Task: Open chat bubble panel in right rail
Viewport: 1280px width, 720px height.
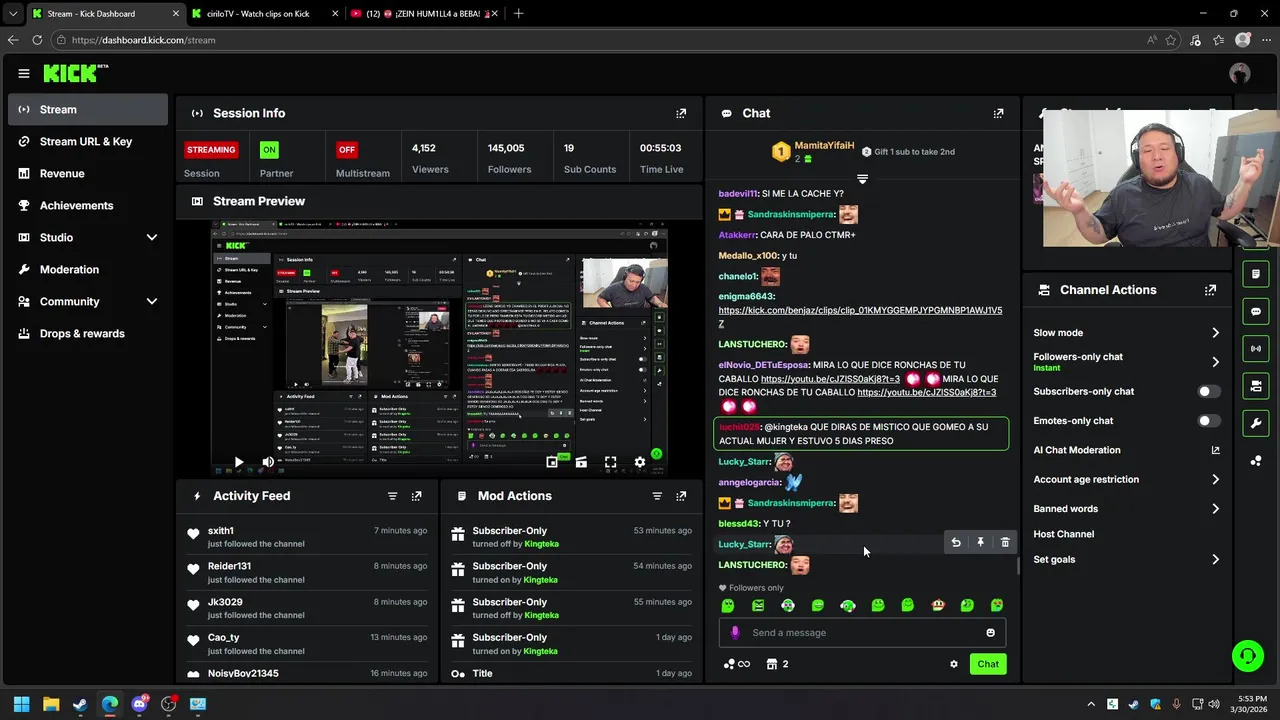Action: click(x=1256, y=311)
